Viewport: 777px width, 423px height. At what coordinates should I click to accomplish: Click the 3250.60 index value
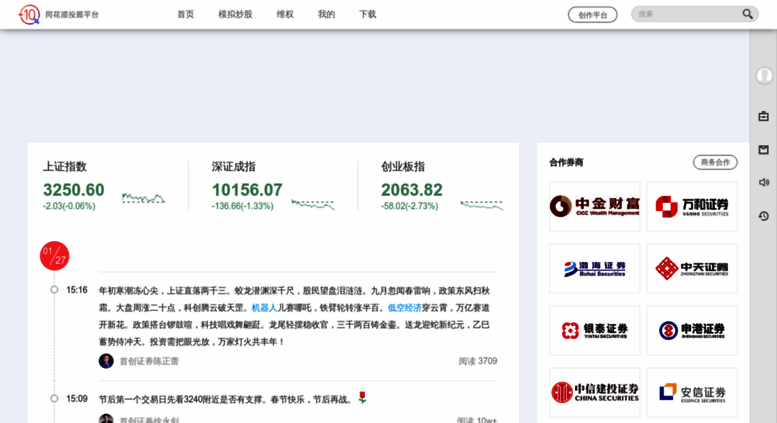[73, 190]
